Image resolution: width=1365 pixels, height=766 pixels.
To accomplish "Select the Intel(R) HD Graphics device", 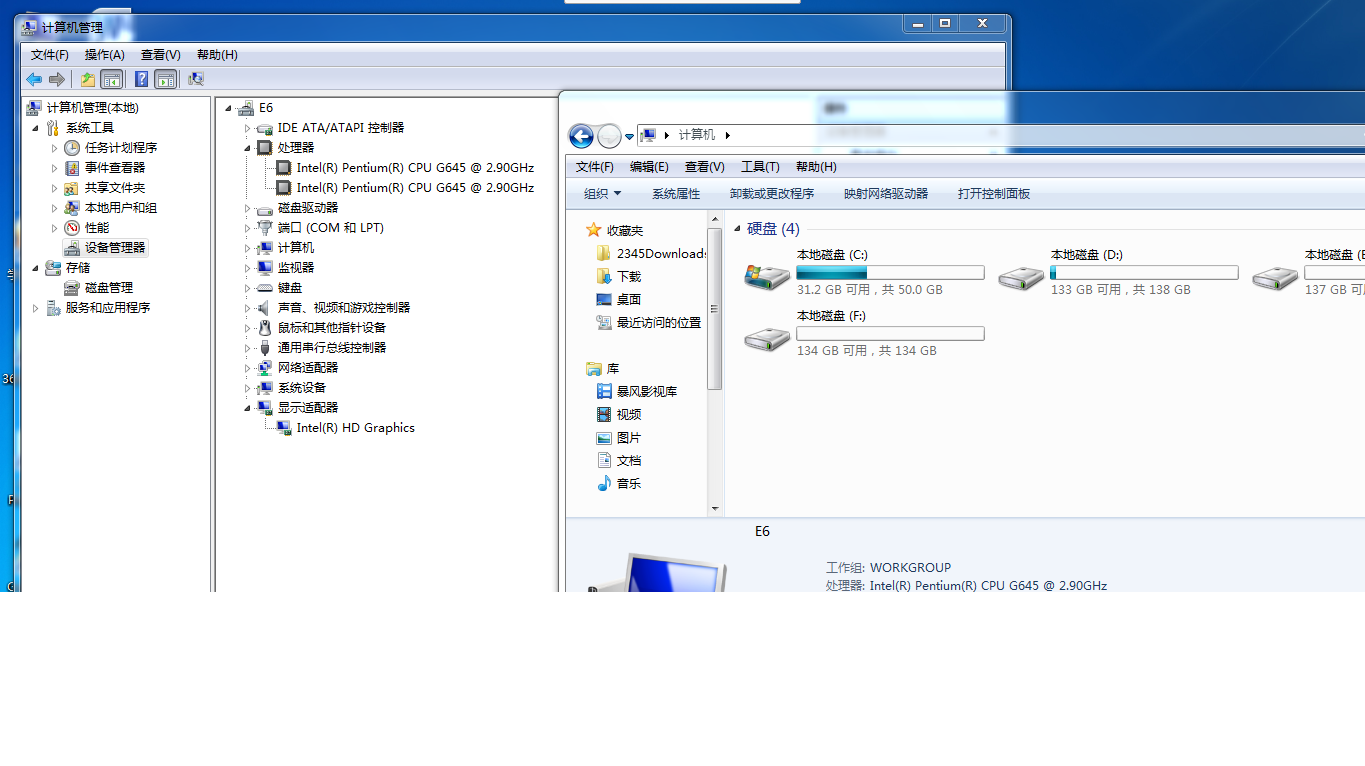I will click(355, 427).
